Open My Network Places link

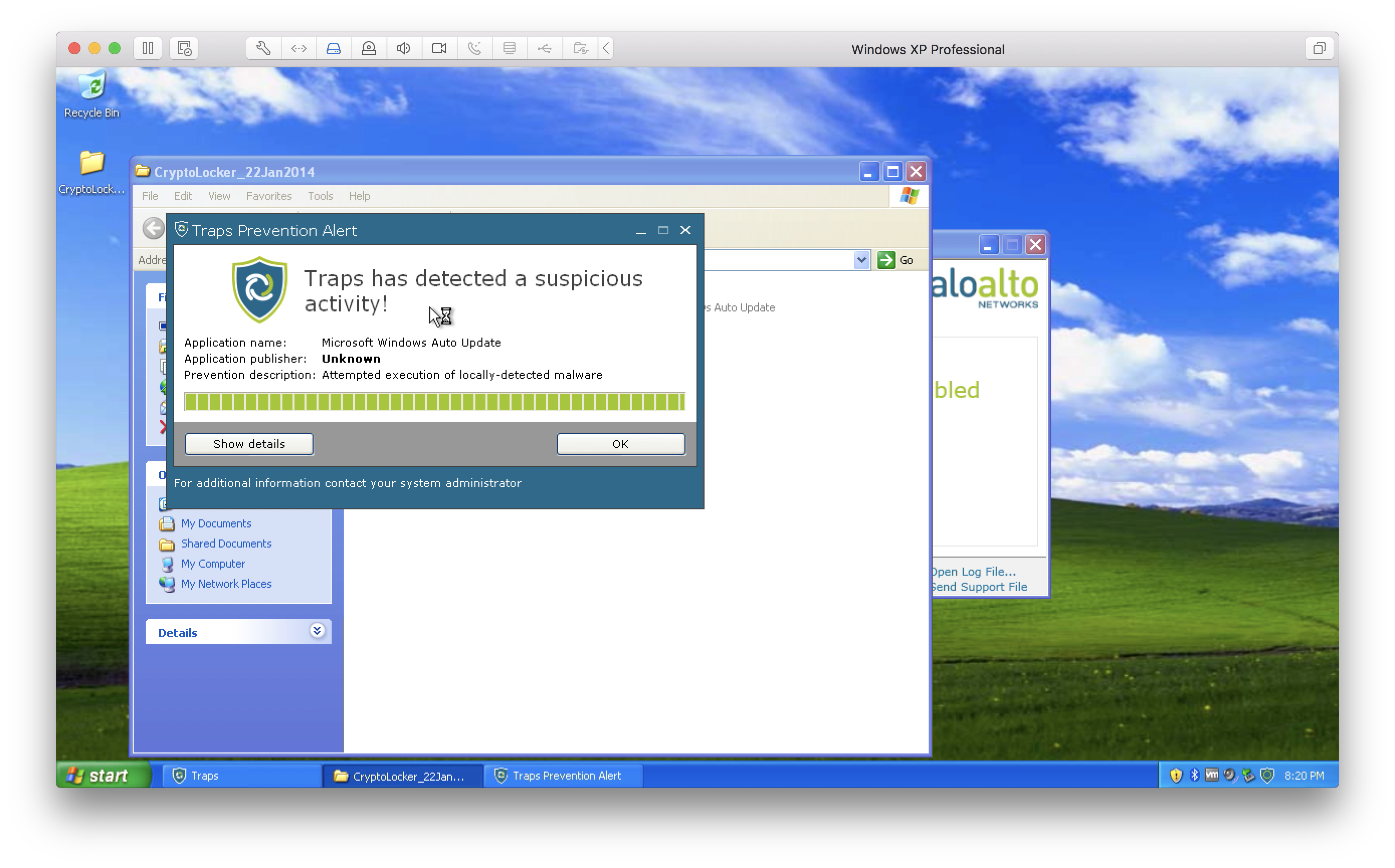226,584
